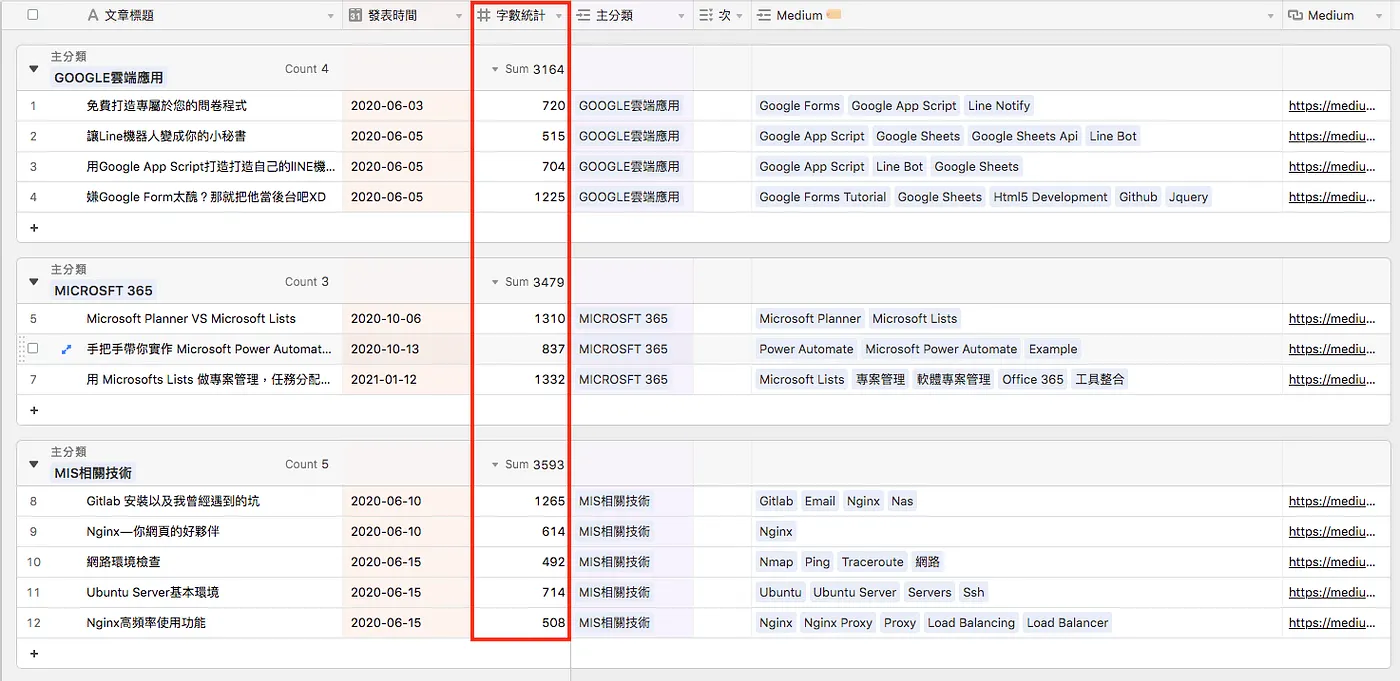Click the multi-select icon beside 次 header
The image size is (1400, 681).
(706, 15)
